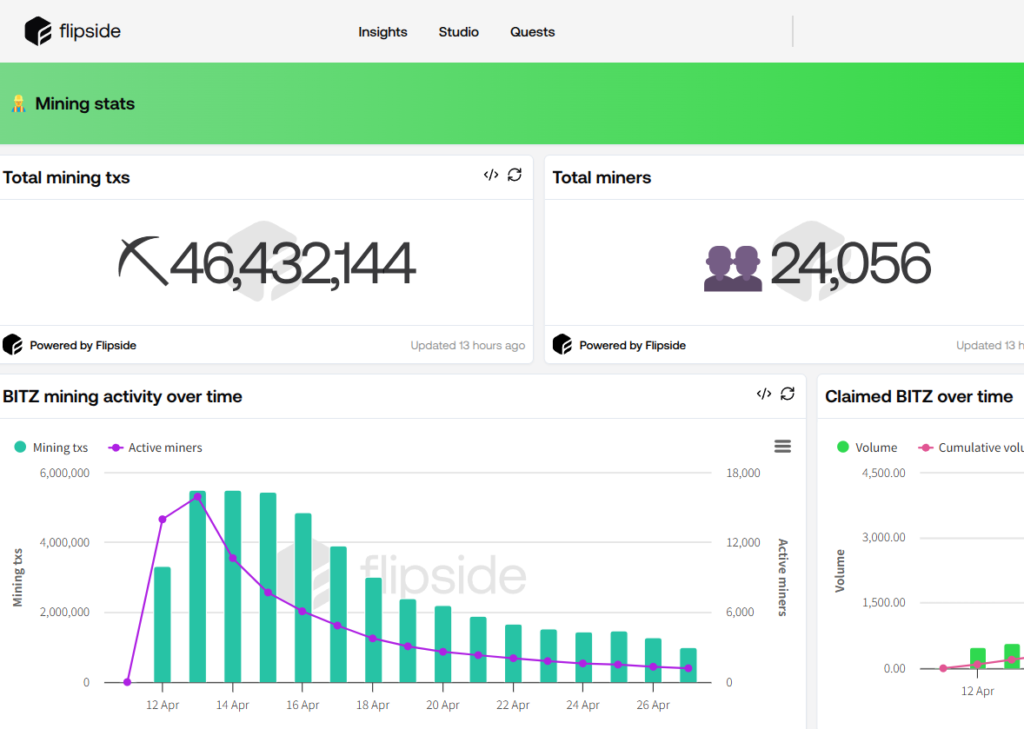The image size is (1024, 729).
Task: Toggle the Mining txs legend series
Action: tap(51, 447)
